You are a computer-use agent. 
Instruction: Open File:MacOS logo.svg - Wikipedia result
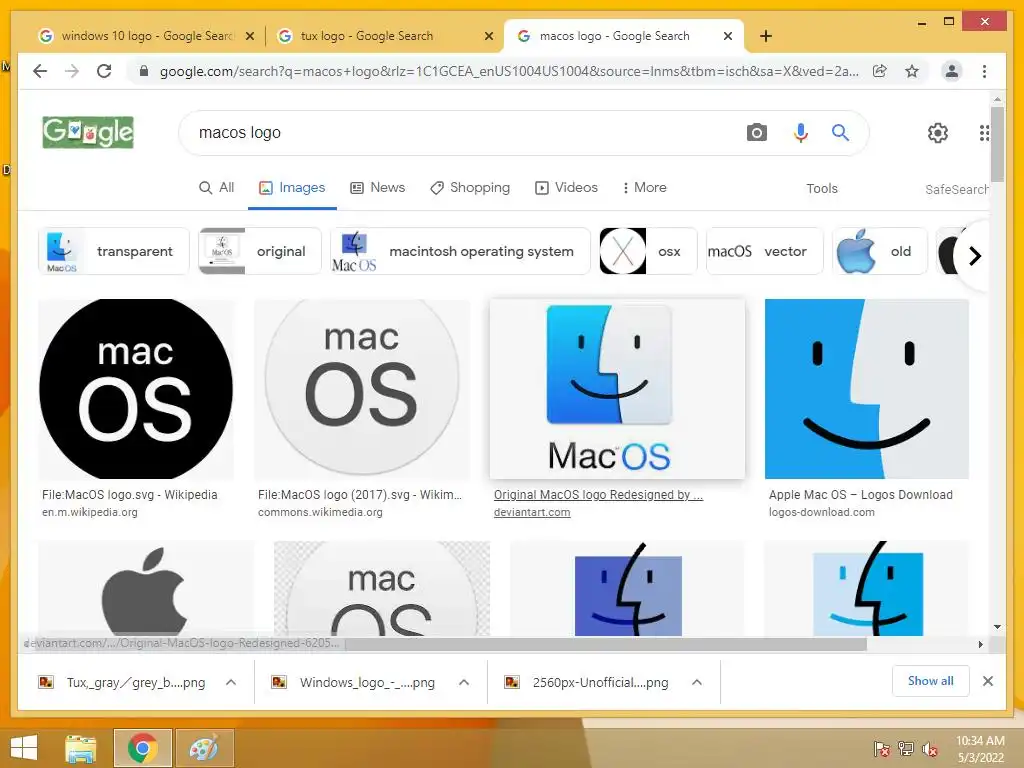pos(129,494)
